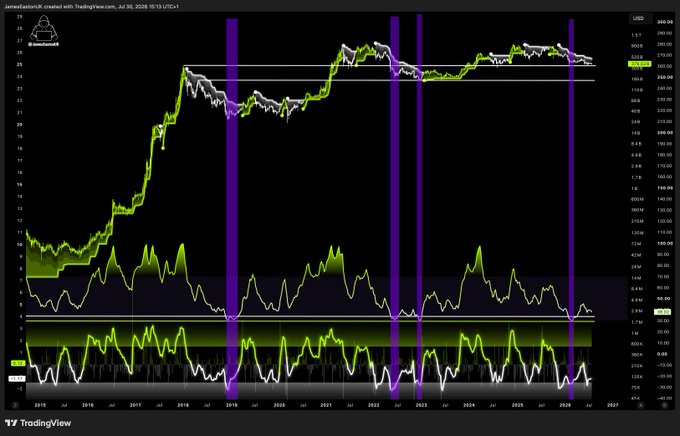
Task: Open the USD currency selector
Action: [640, 19]
